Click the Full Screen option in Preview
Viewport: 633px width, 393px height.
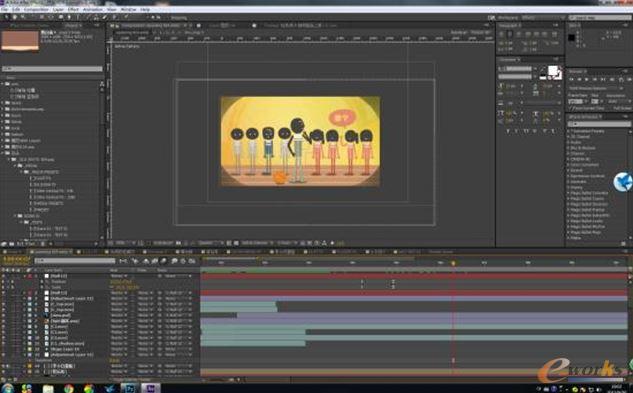tap(622, 109)
